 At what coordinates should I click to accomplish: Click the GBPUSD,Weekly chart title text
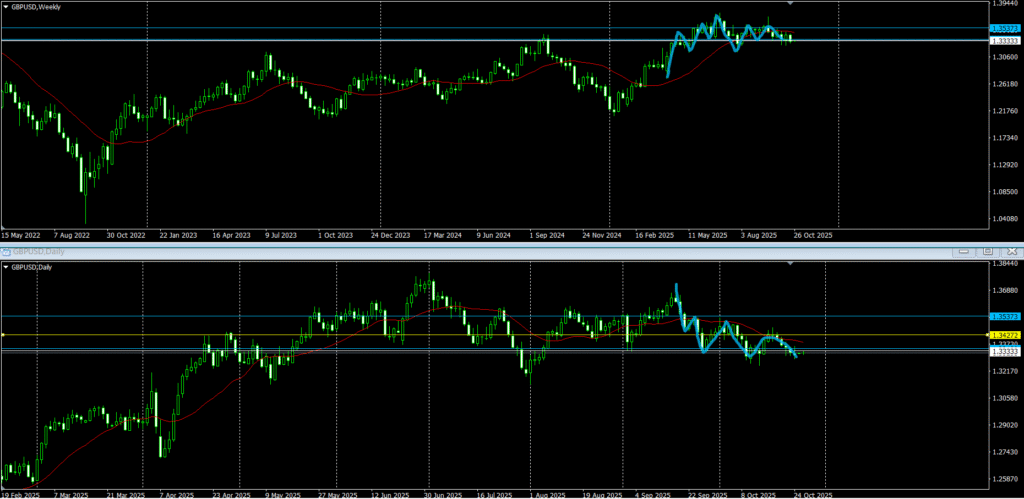[x=32, y=7]
